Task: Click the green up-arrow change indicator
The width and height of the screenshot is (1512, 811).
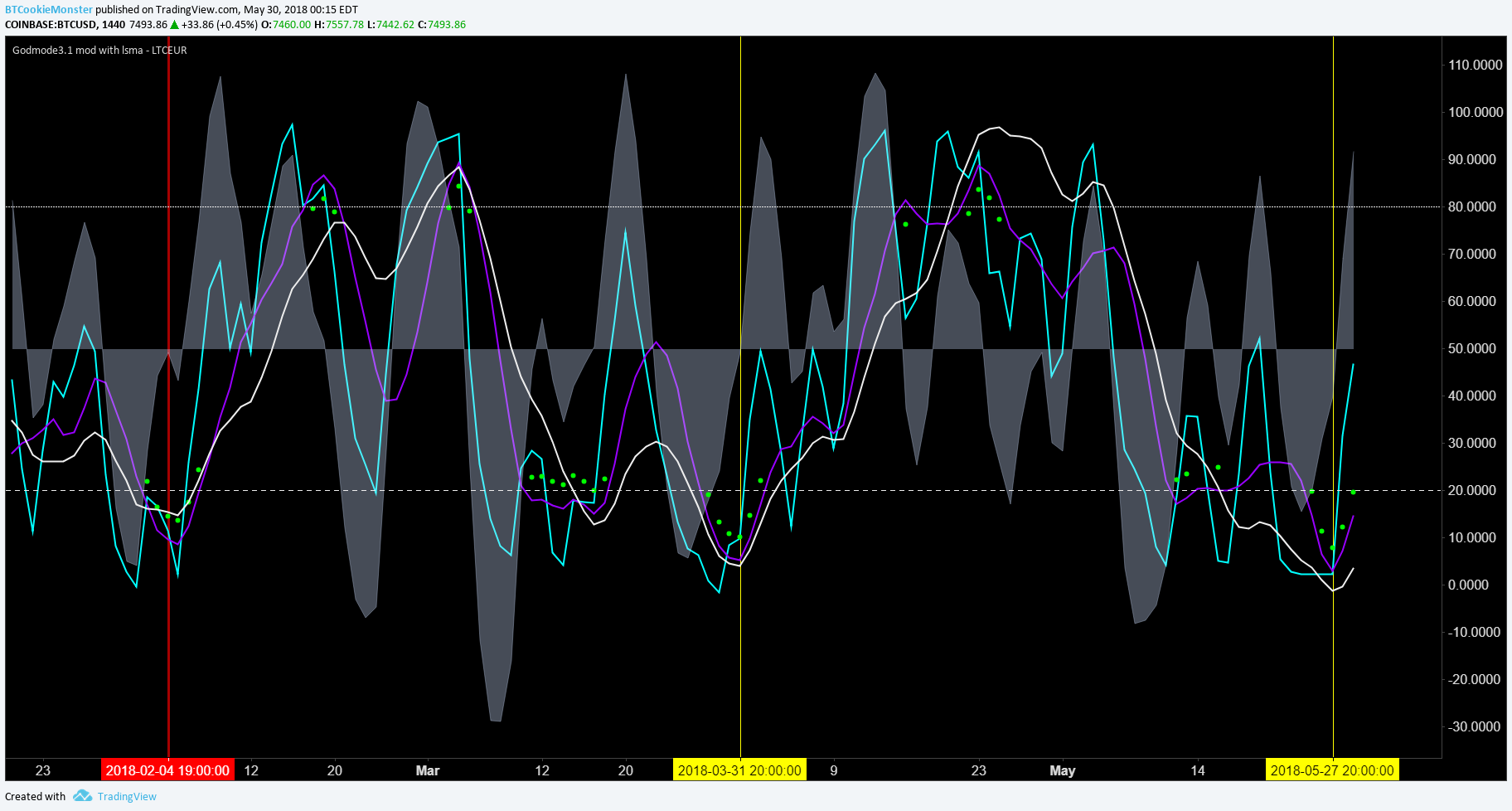Action: coord(175,25)
